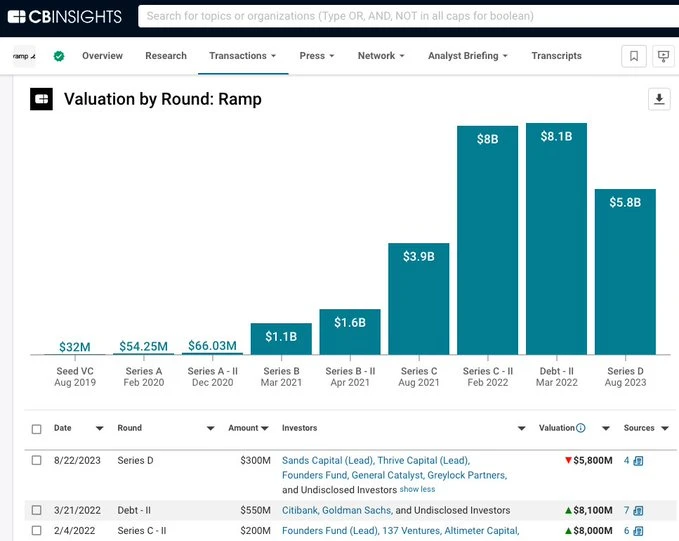Viewport: 679px width, 541px height.
Task: Open General Catalyst investor link
Action: 388,475
